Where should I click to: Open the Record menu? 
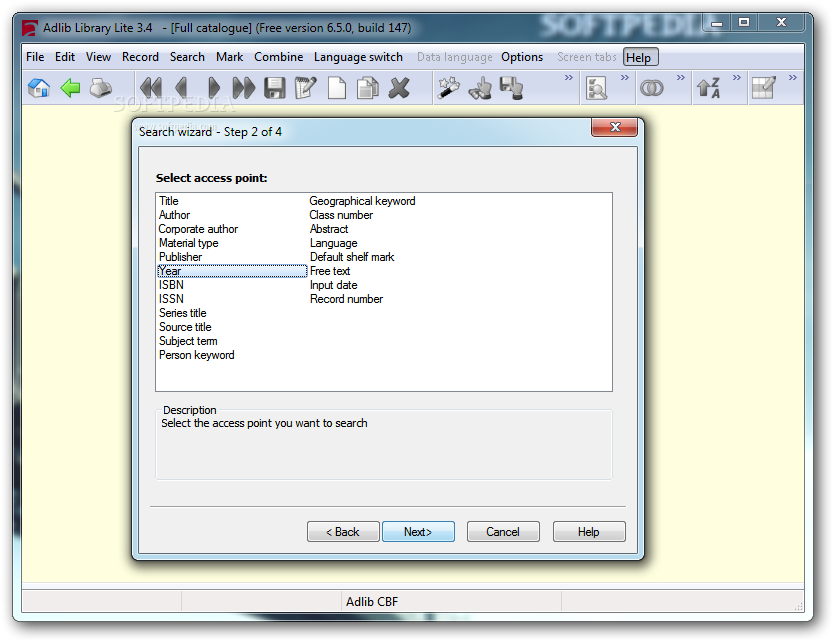[x=140, y=57]
